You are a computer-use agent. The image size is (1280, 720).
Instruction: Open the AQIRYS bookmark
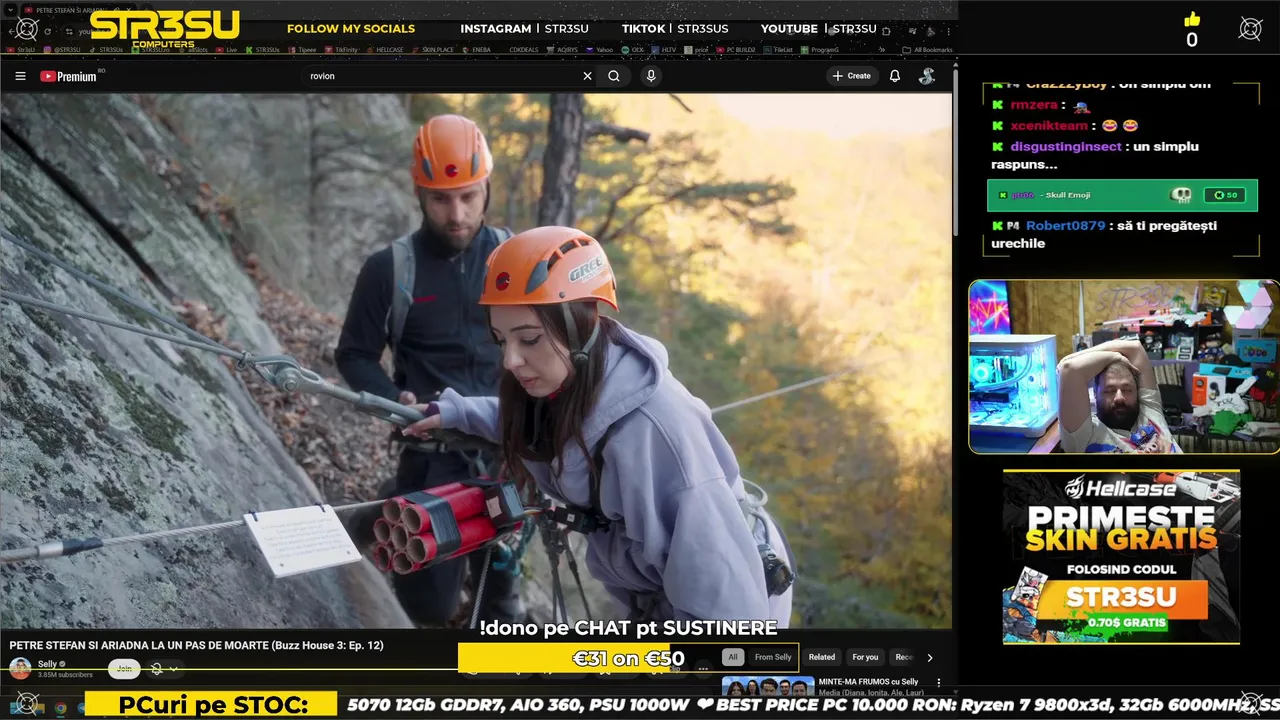pos(562,50)
